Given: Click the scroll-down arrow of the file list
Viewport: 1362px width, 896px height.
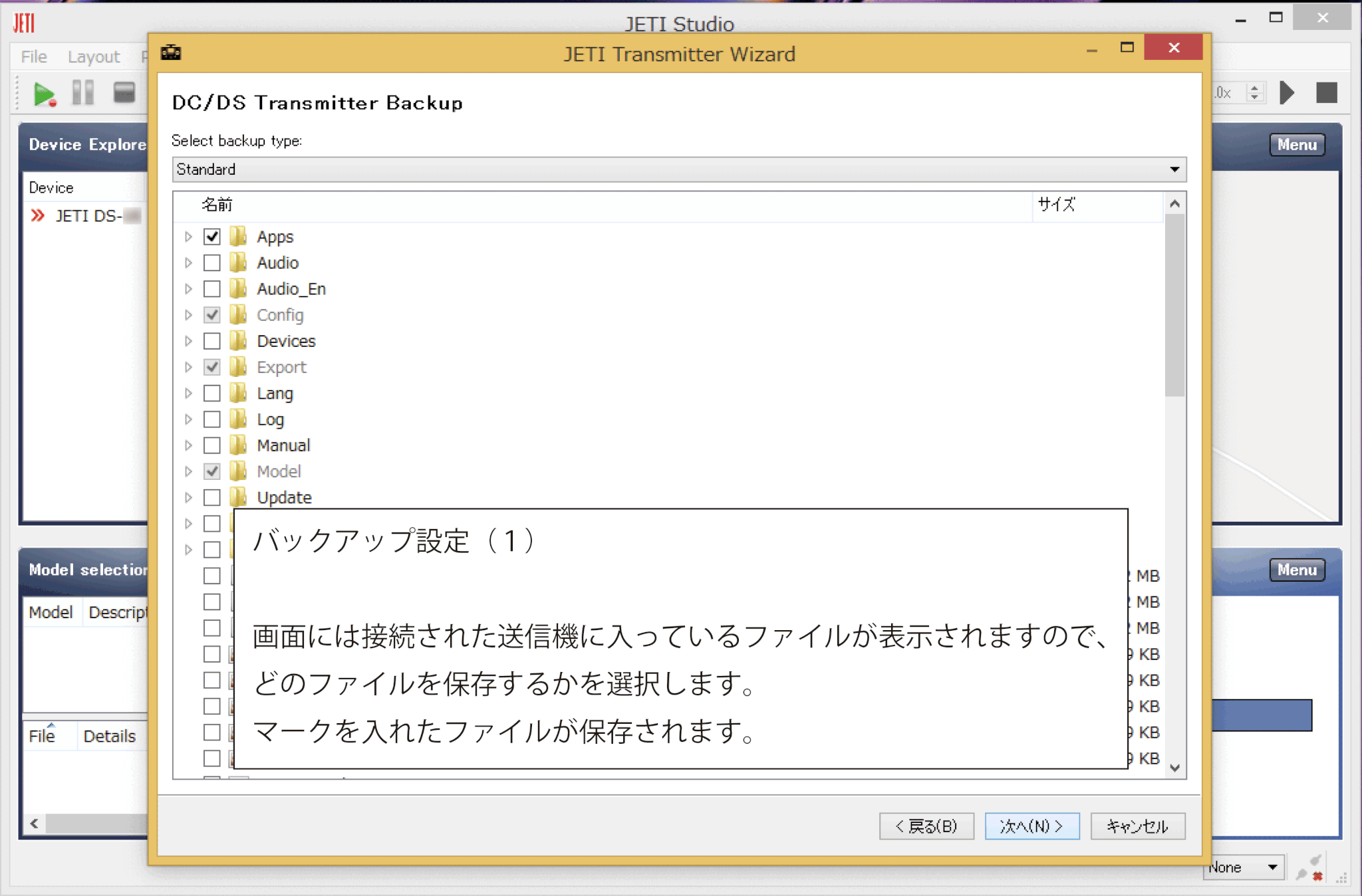Looking at the screenshot, I should (1175, 768).
